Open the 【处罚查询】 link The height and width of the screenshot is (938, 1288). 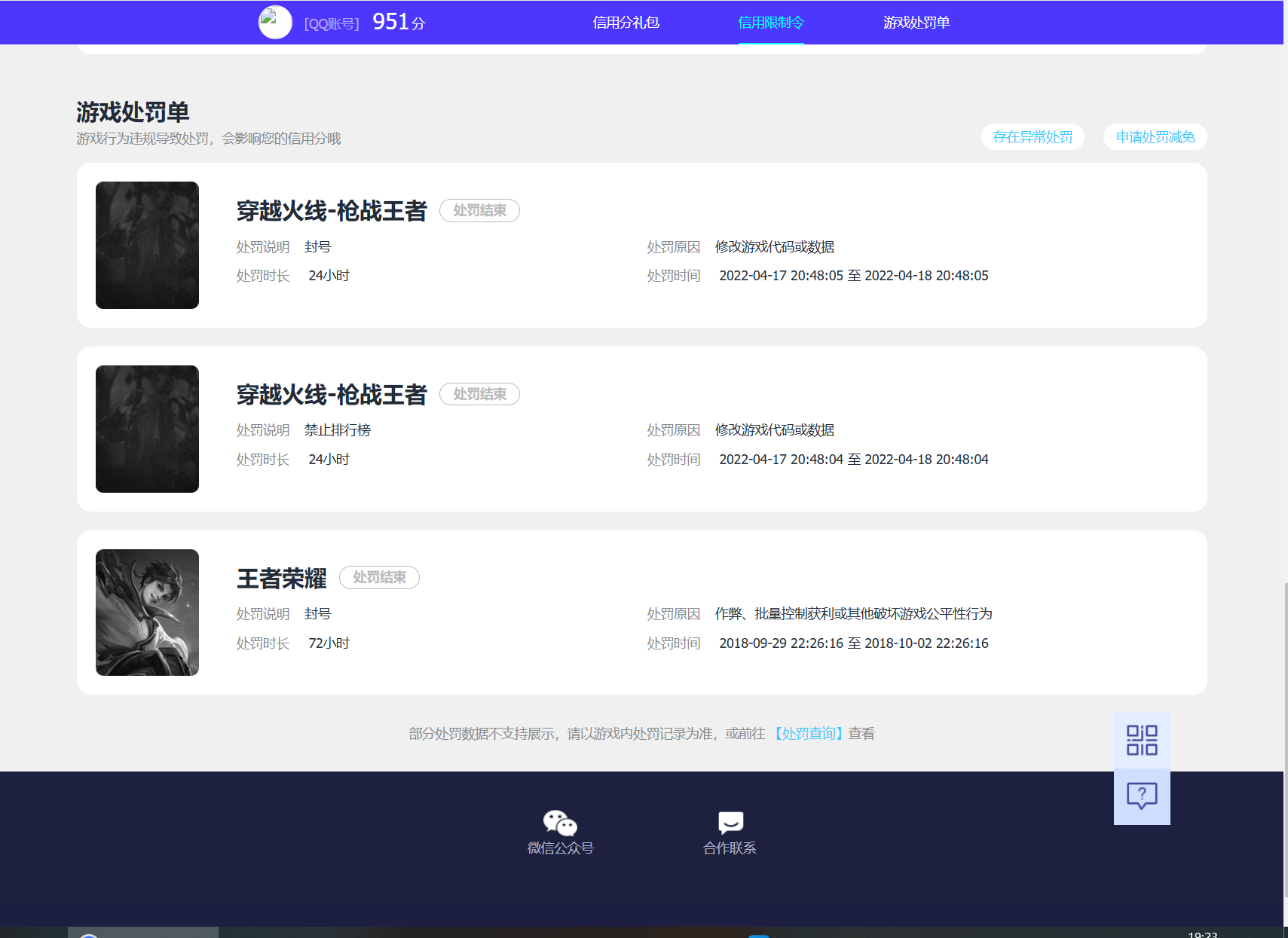pyautogui.click(x=807, y=734)
